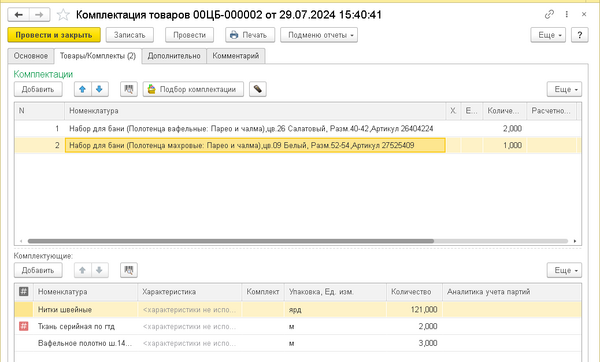
Task: Move Комплектации row down
Action: [99, 89]
